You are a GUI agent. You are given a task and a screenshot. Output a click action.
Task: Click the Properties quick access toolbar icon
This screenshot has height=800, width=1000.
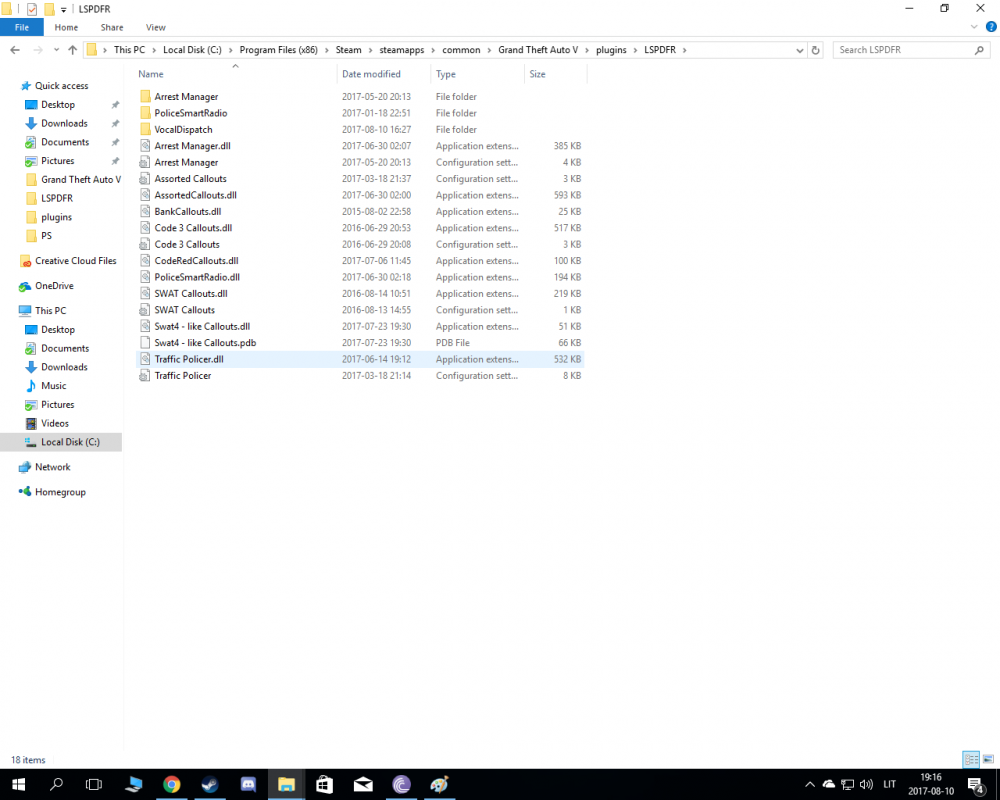point(32,9)
